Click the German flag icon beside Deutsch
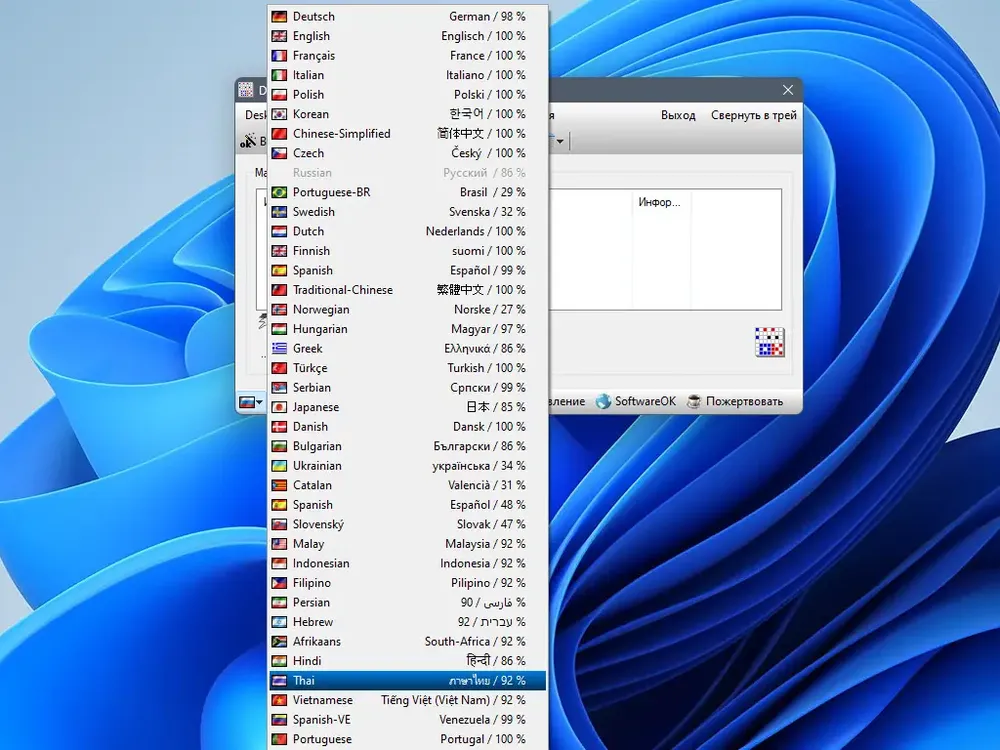1000x750 pixels. (x=279, y=17)
